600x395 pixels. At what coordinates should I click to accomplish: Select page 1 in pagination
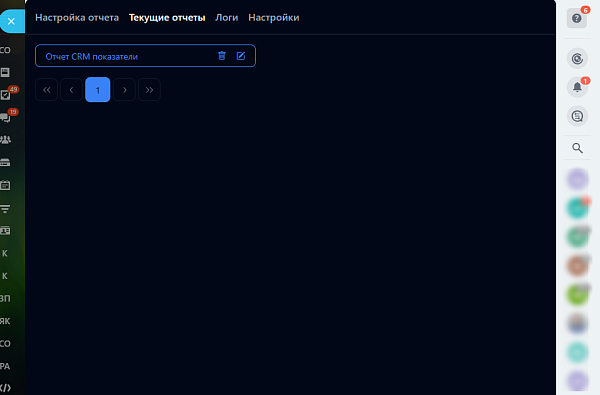pos(98,90)
